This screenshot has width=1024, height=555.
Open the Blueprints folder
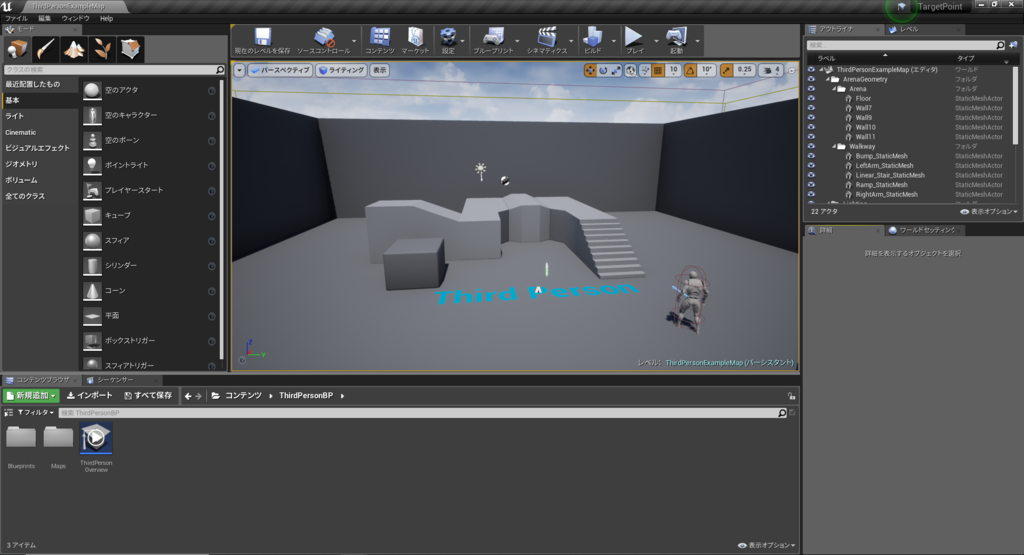[21, 437]
